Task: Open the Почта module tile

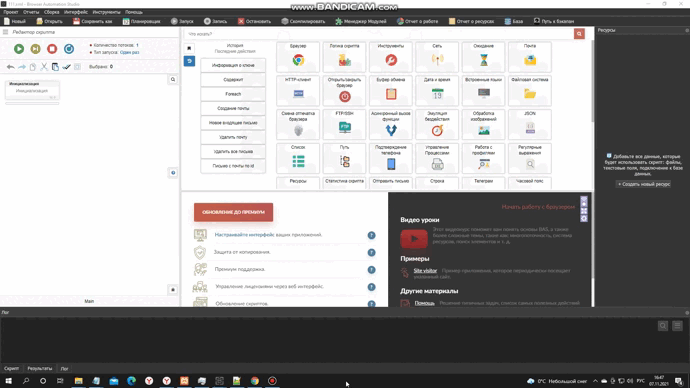Action: coord(530,57)
